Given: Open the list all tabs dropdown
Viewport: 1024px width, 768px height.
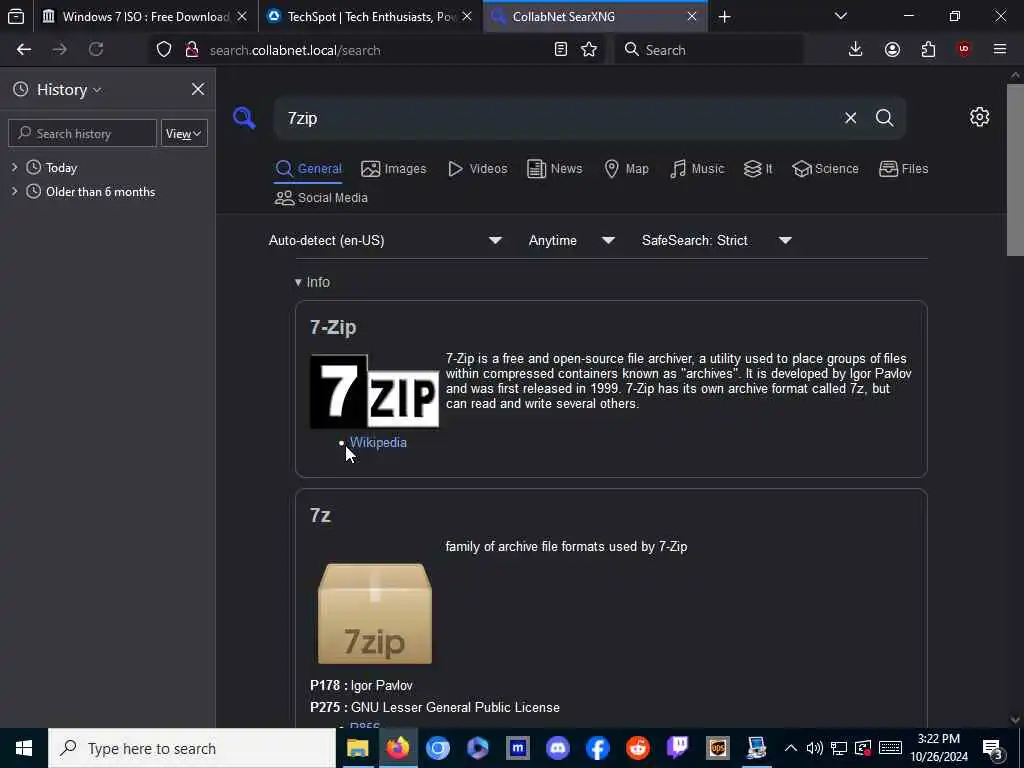Looking at the screenshot, I should (840, 16).
